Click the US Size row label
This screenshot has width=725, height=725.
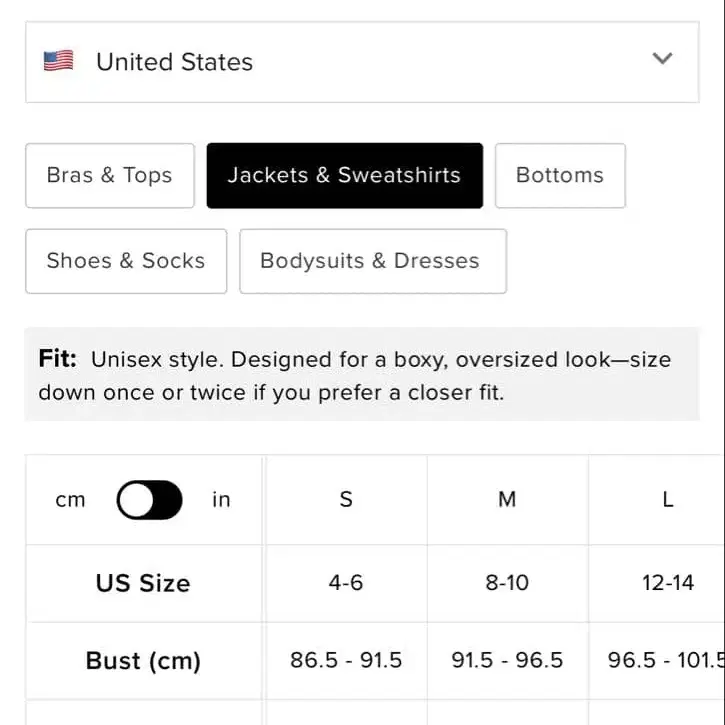tap(143, 583)
